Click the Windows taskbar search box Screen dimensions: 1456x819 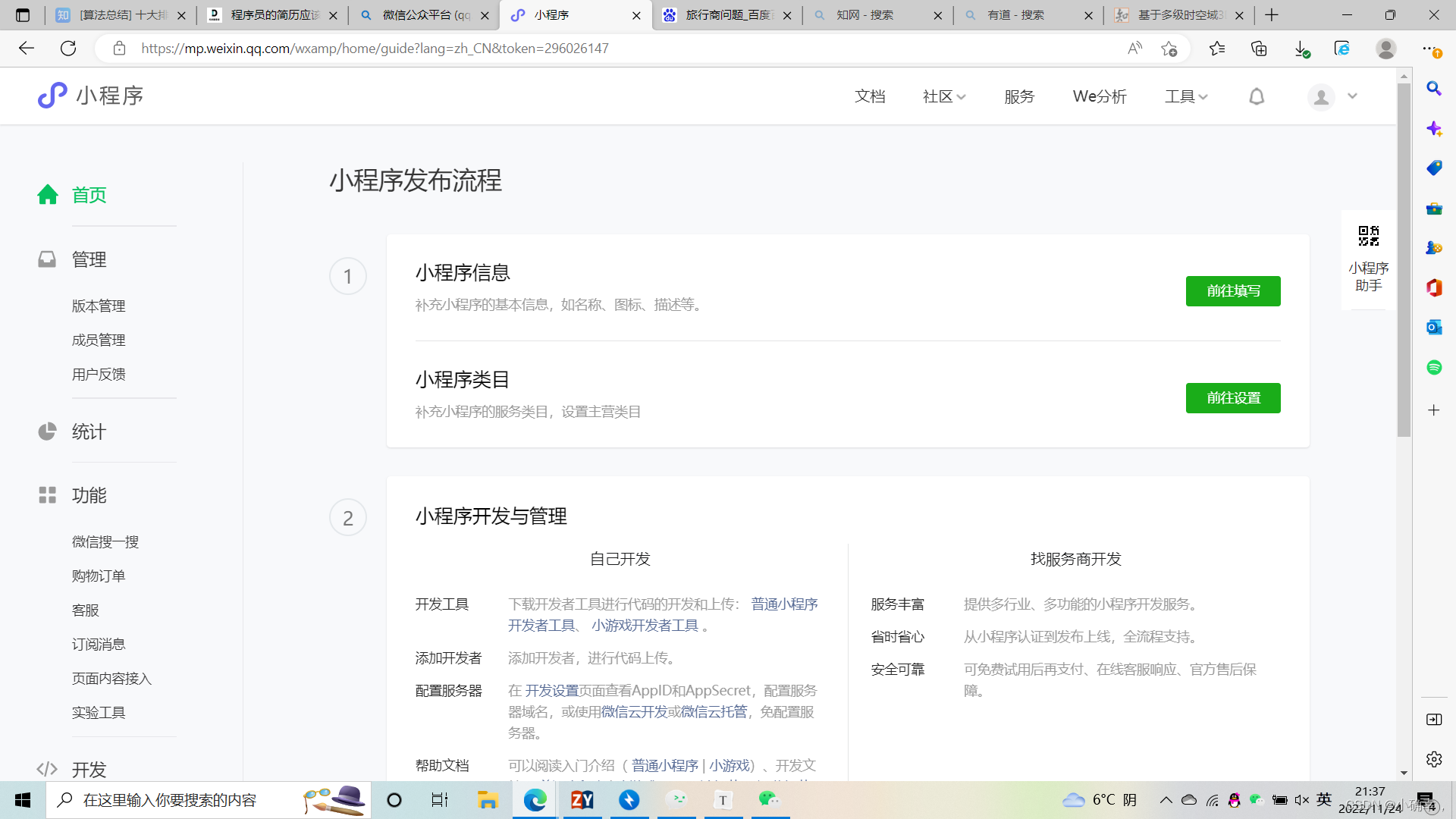tap(209, 800)
